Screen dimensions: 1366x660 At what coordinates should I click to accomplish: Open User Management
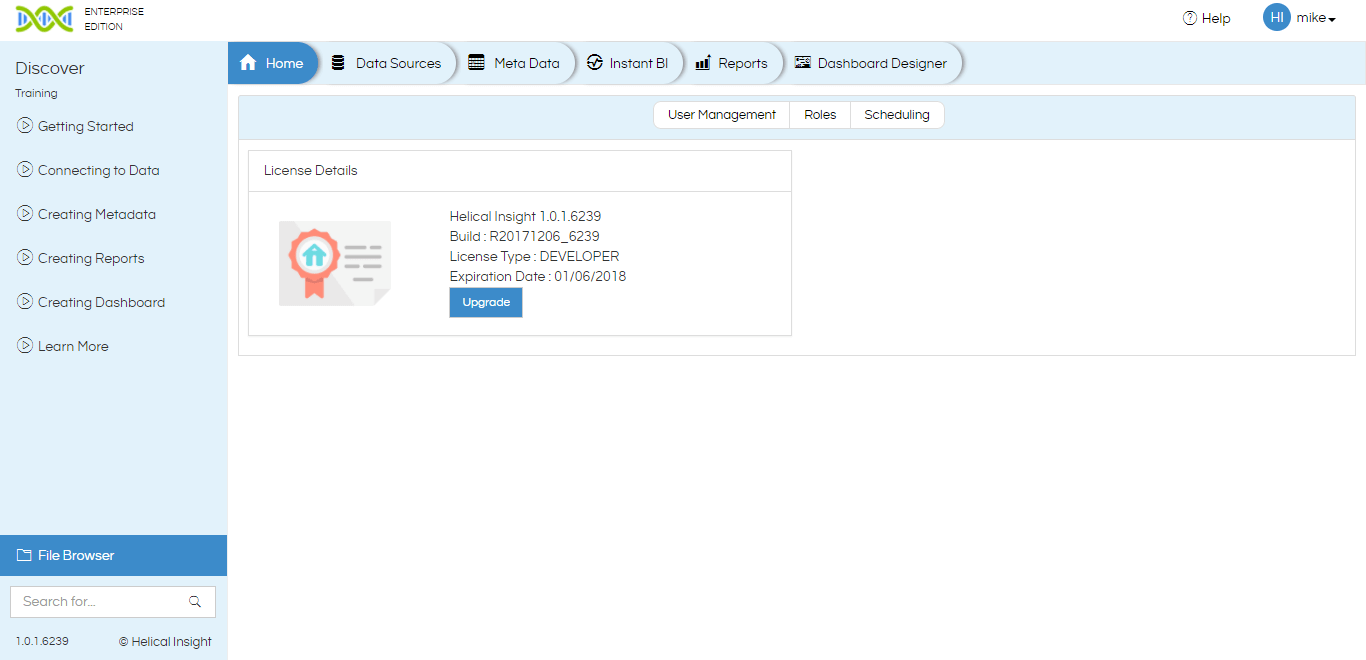click(x=722, y=115)
